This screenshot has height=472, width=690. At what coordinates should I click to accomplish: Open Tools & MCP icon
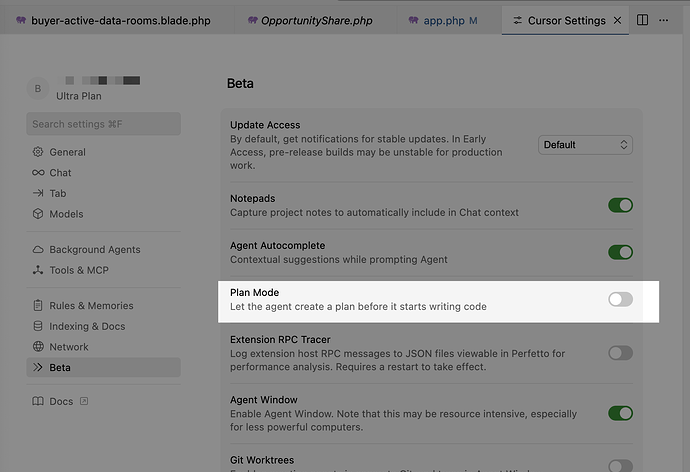point(38,270)
